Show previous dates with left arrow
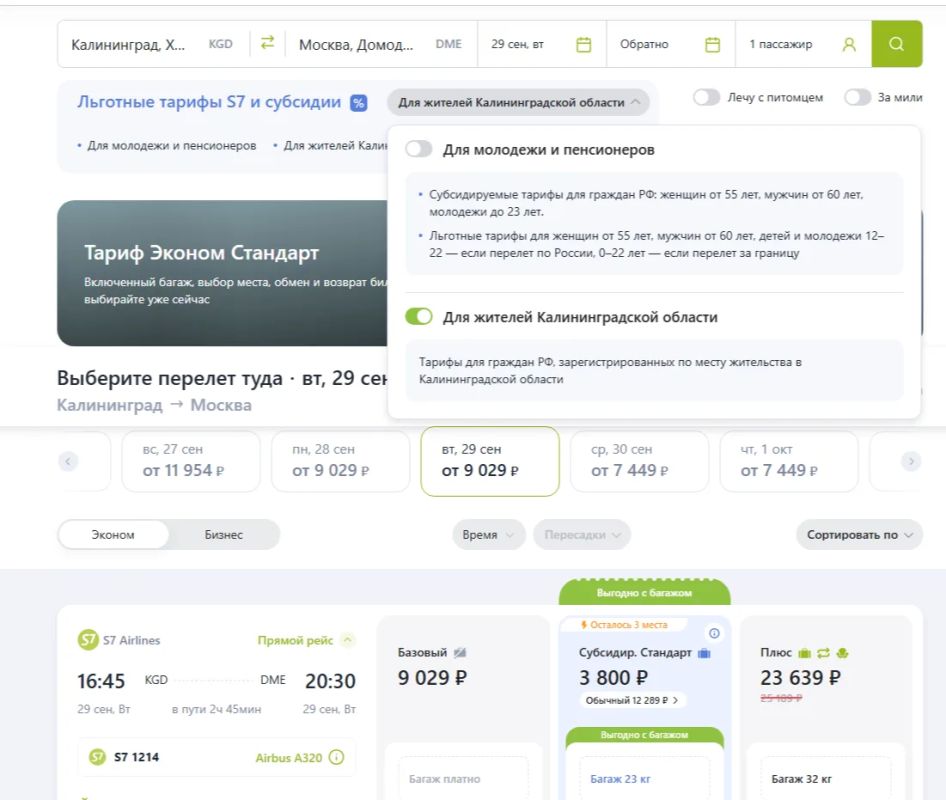 pos(68,462)
